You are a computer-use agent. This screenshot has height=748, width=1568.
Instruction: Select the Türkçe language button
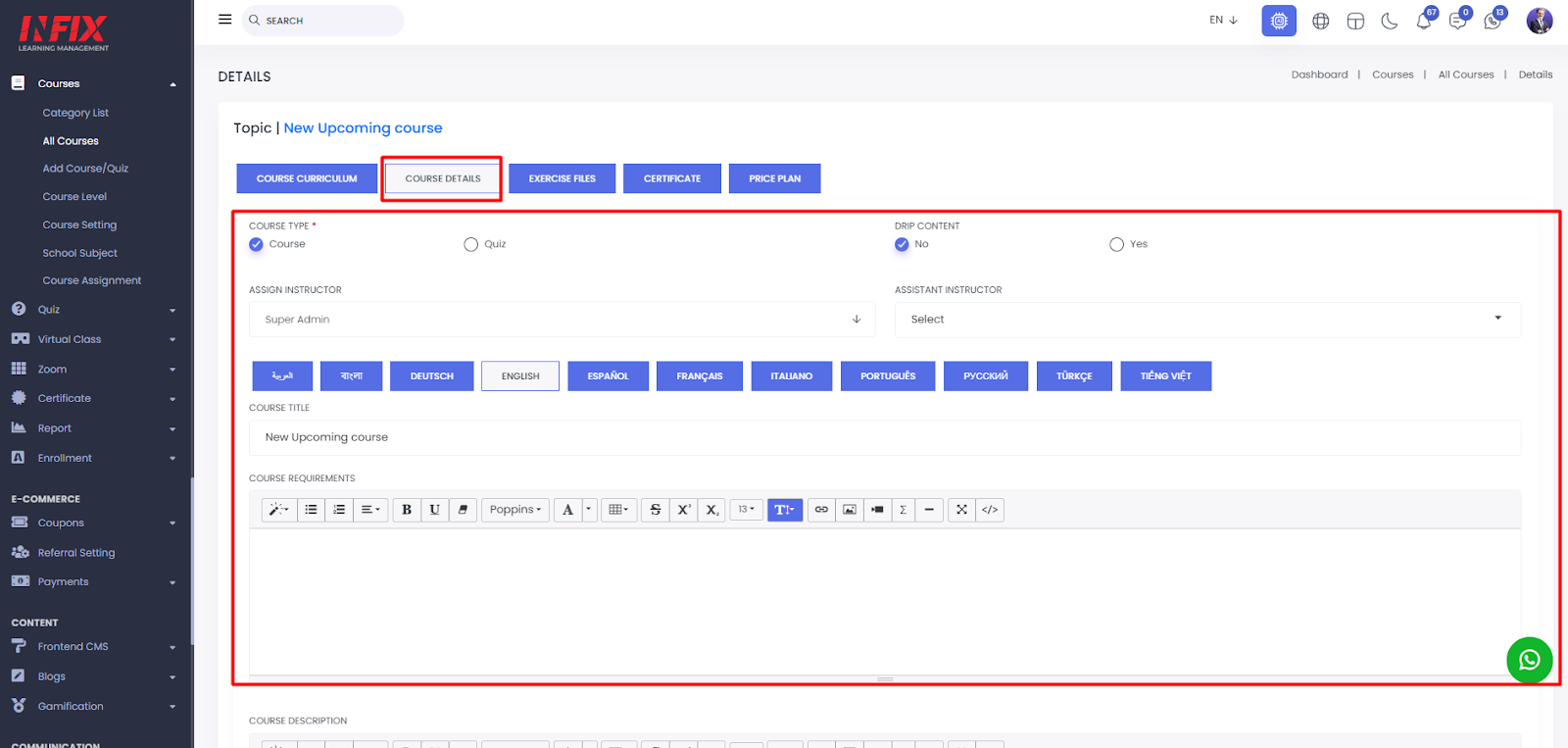point(1074,376)
